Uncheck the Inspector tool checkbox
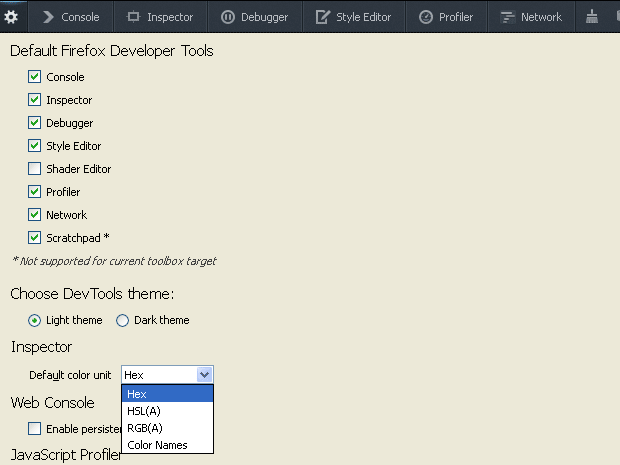 click(34, 100)
